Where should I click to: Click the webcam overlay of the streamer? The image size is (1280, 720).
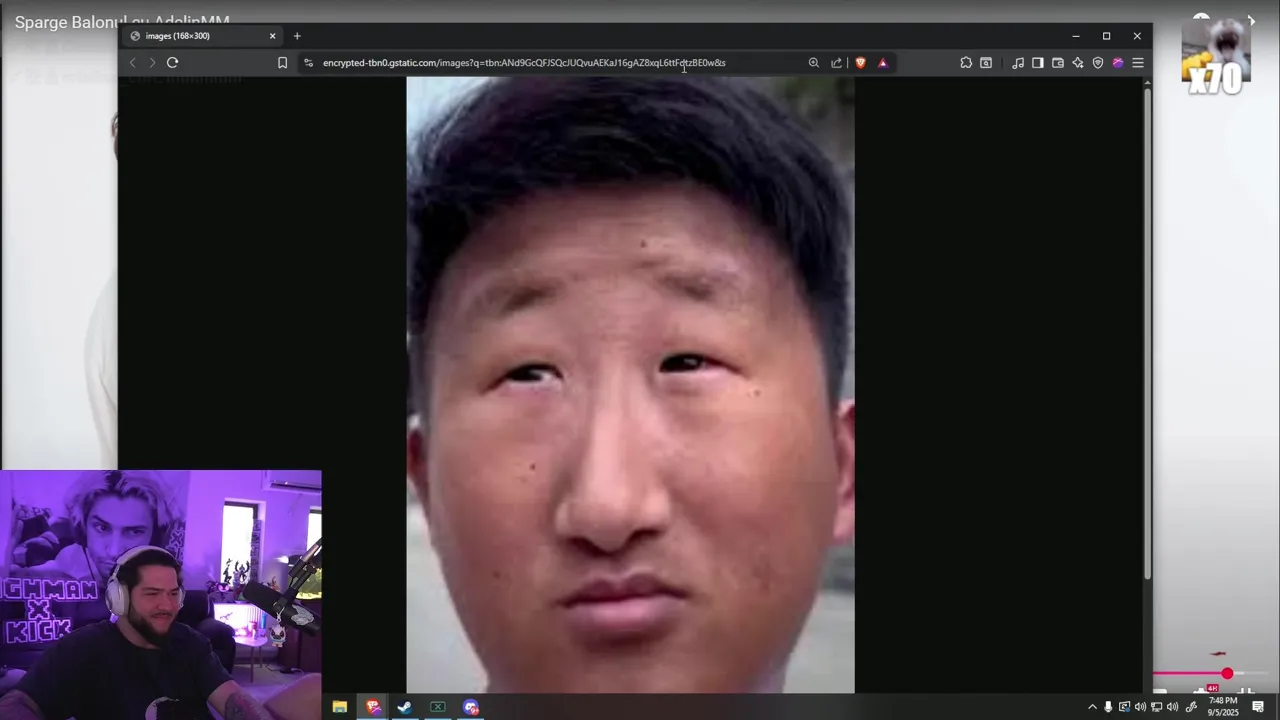[160, 595]
